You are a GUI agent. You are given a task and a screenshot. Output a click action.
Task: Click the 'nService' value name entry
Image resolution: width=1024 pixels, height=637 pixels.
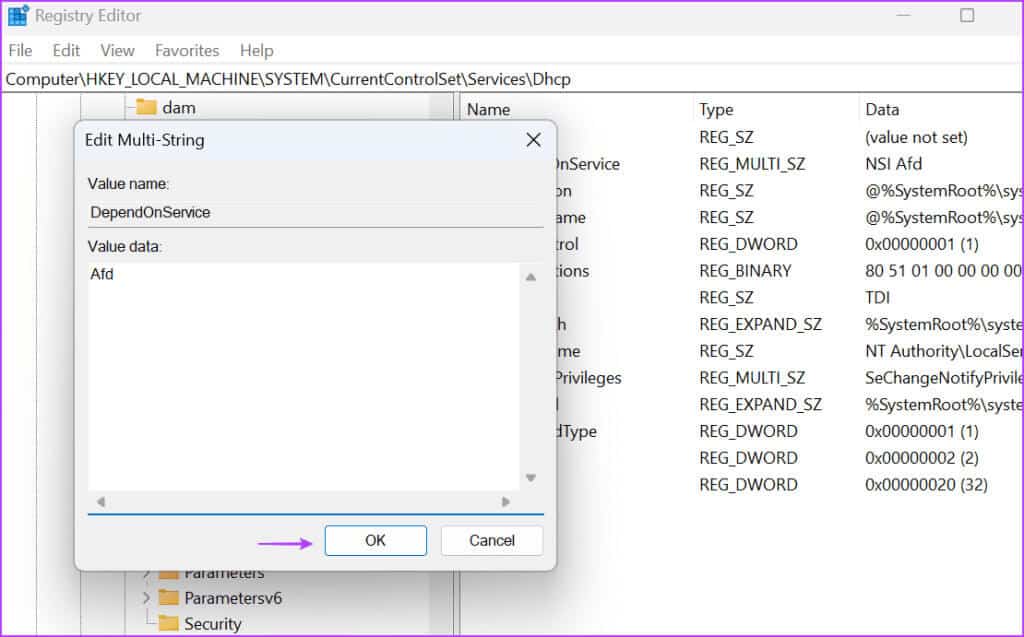(x=588, y=164)
